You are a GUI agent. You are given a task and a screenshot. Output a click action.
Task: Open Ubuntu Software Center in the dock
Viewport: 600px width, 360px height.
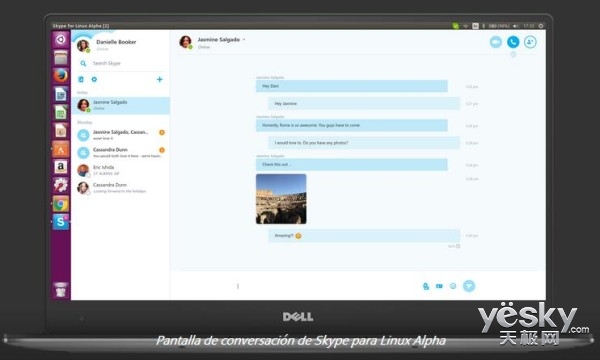tap(60, 149)
